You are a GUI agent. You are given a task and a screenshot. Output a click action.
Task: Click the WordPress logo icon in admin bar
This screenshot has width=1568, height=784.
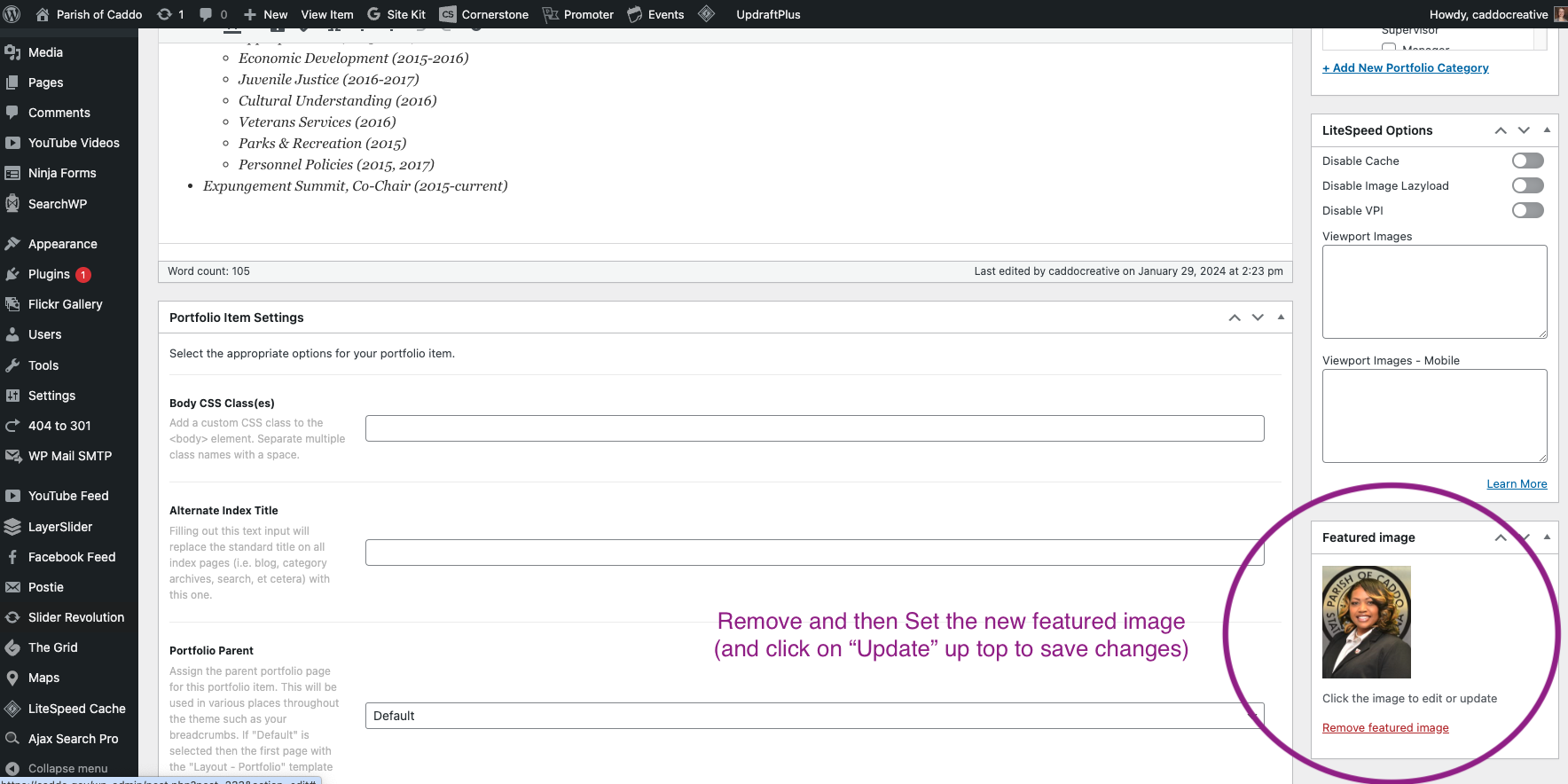tap(12, 14)
